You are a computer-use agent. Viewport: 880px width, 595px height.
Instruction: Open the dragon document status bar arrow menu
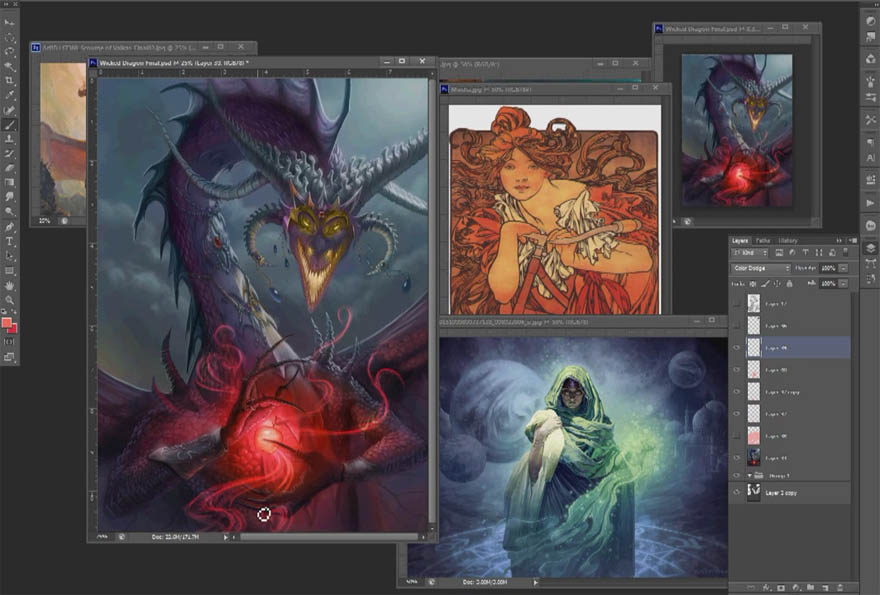pyautogui.click(x=226, y=537)
